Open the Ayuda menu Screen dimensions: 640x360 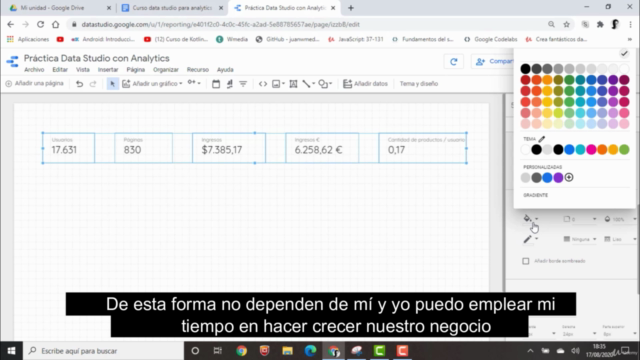(225, 70)
